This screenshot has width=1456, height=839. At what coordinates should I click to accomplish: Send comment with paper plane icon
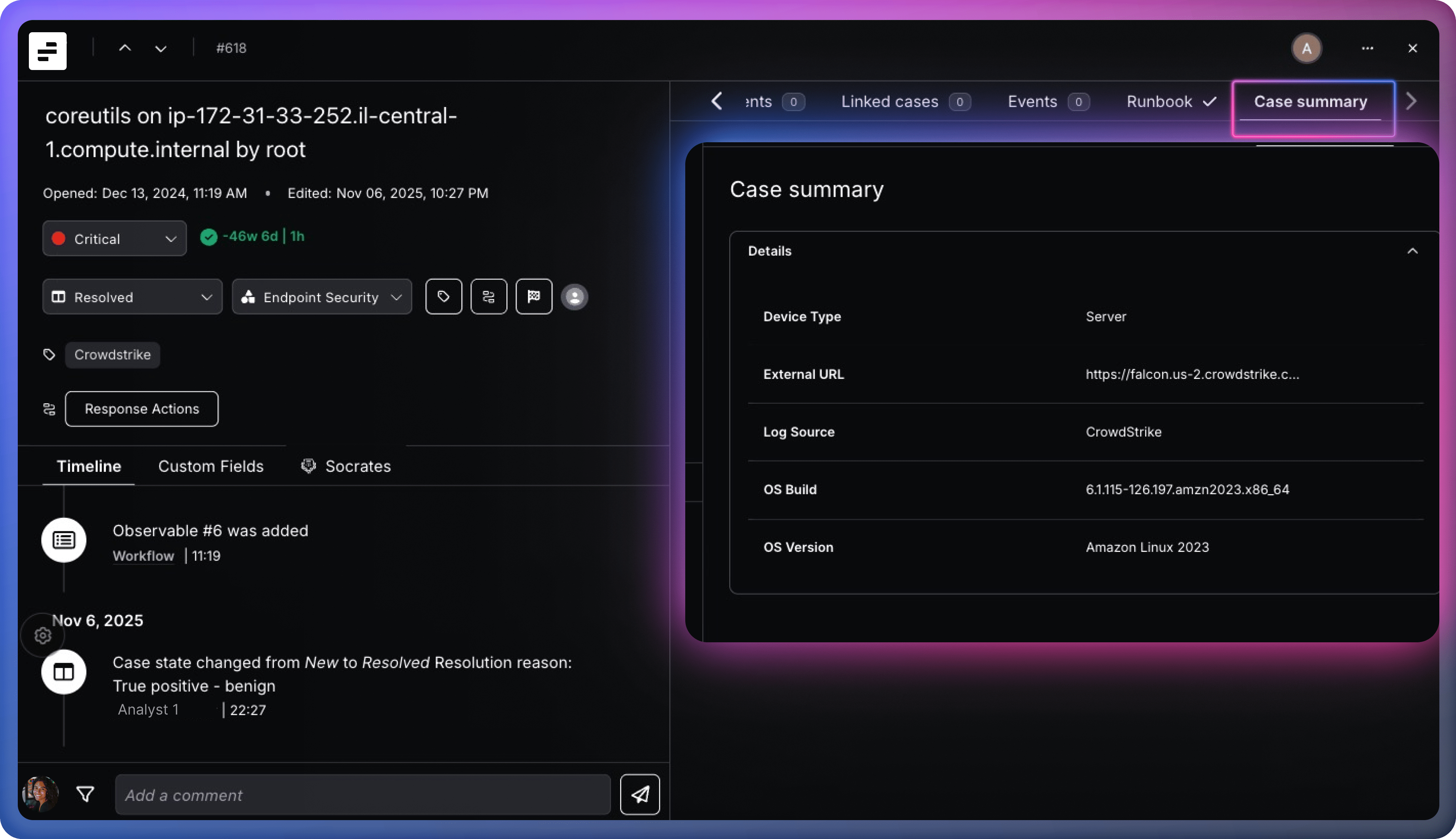tap(640, 795)
